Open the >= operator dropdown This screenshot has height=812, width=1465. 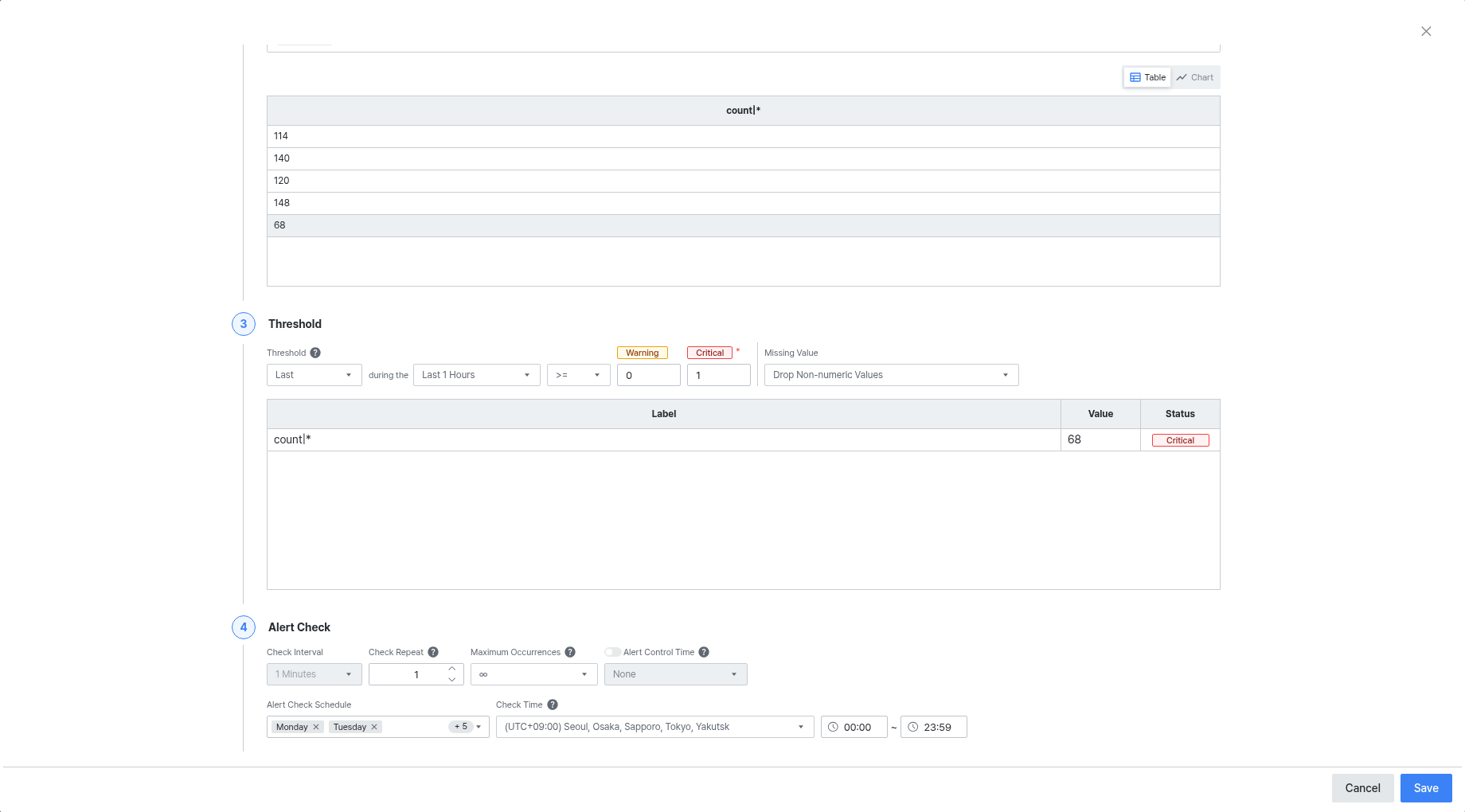[579, 375]
